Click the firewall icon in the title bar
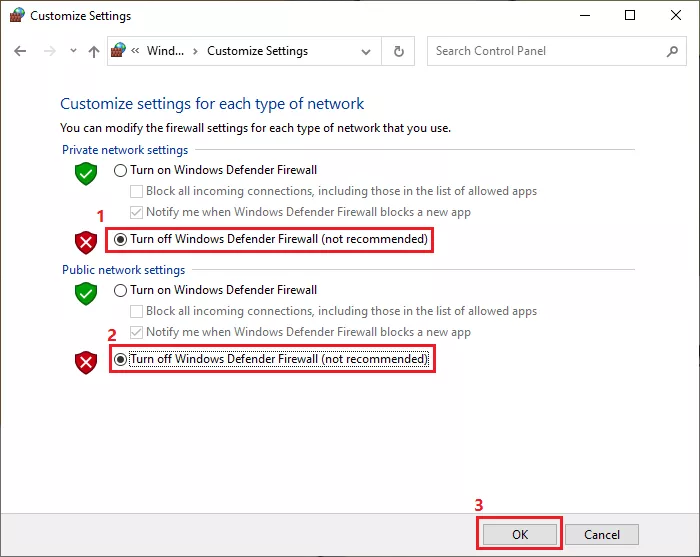 (17, 15)
